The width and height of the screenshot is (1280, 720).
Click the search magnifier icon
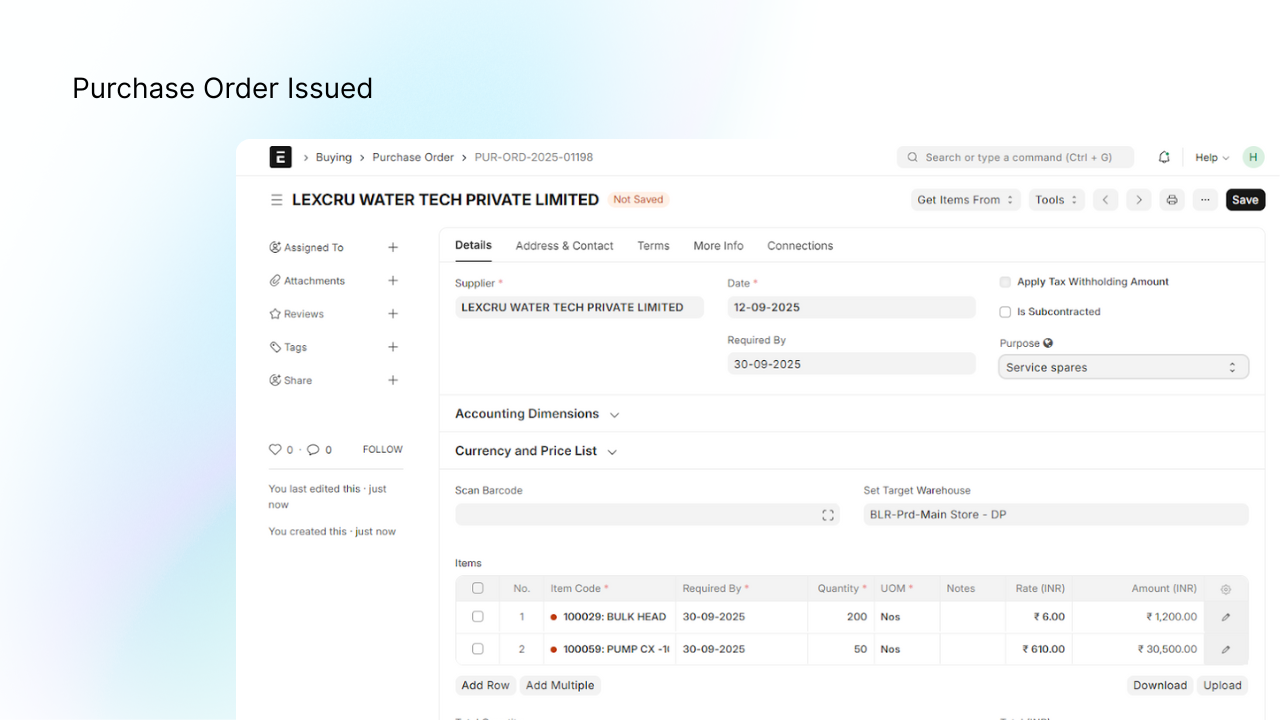913,157
